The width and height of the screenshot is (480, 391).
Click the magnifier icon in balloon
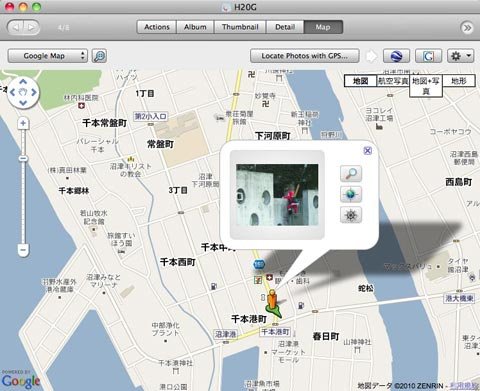pos(351,173)
